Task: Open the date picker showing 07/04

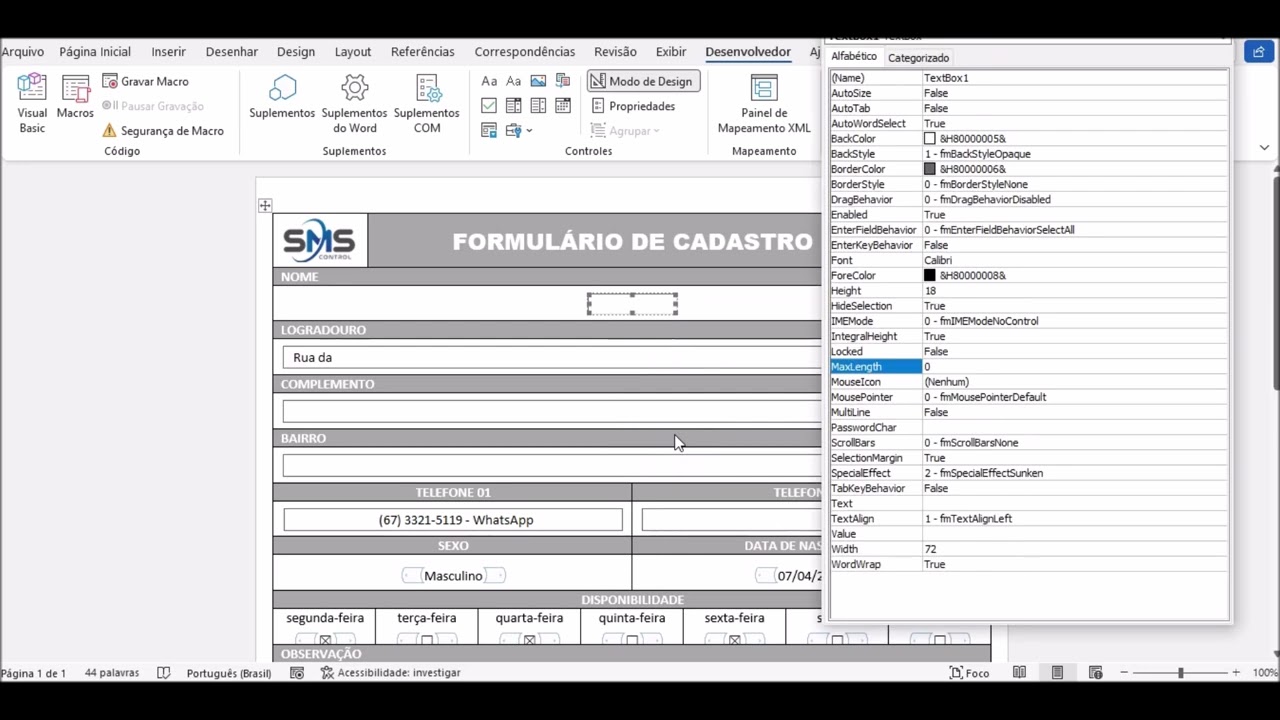Action: point(790,576)
